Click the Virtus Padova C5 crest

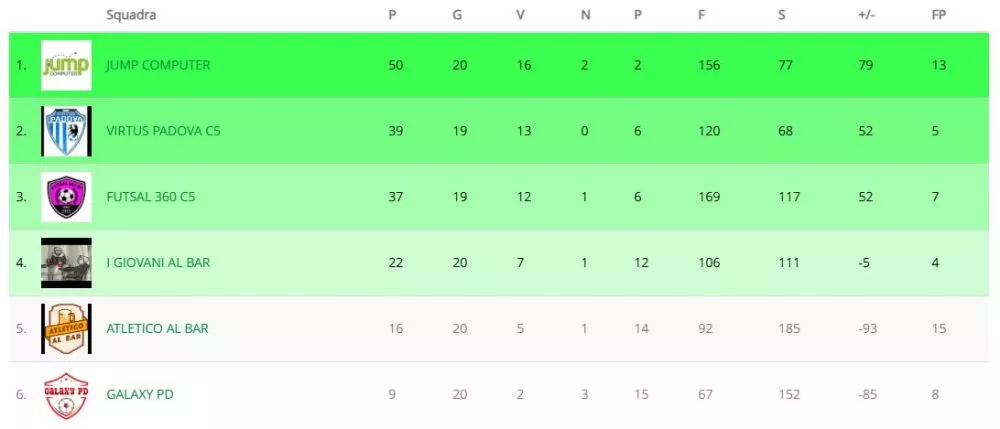tap(66, 131)
